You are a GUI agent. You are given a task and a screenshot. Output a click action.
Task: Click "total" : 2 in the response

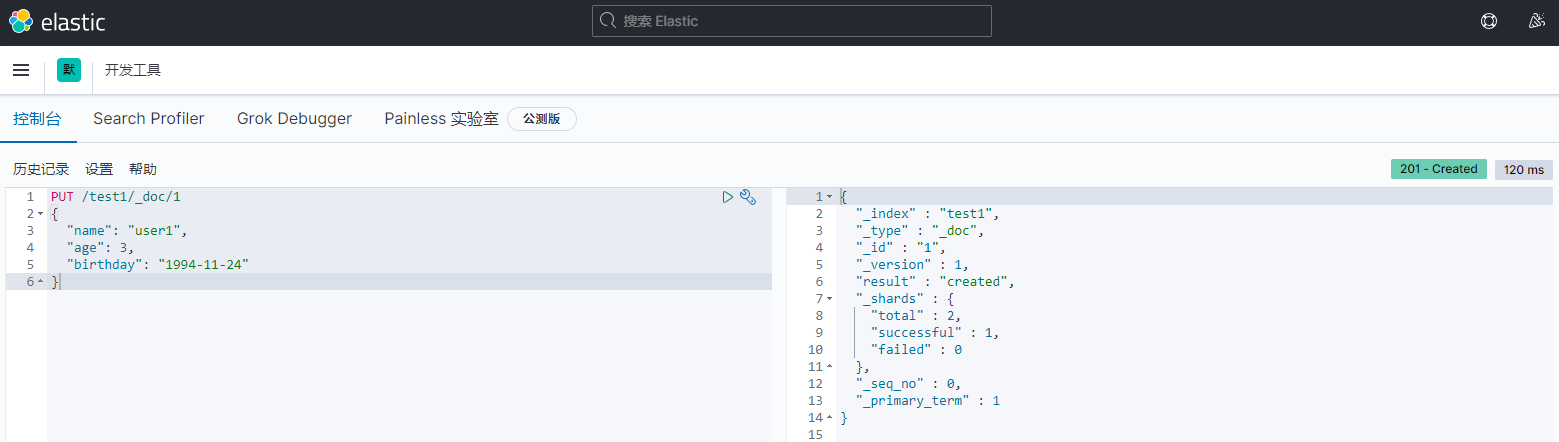coord(916,316)
